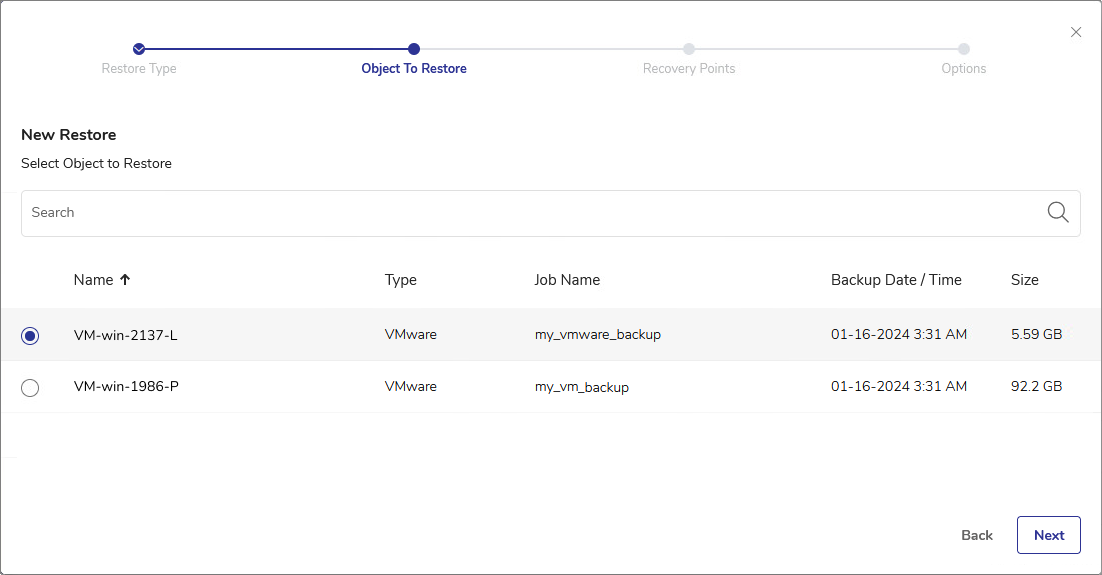Click the Object To Restore step circle

(x=414, y=49)
